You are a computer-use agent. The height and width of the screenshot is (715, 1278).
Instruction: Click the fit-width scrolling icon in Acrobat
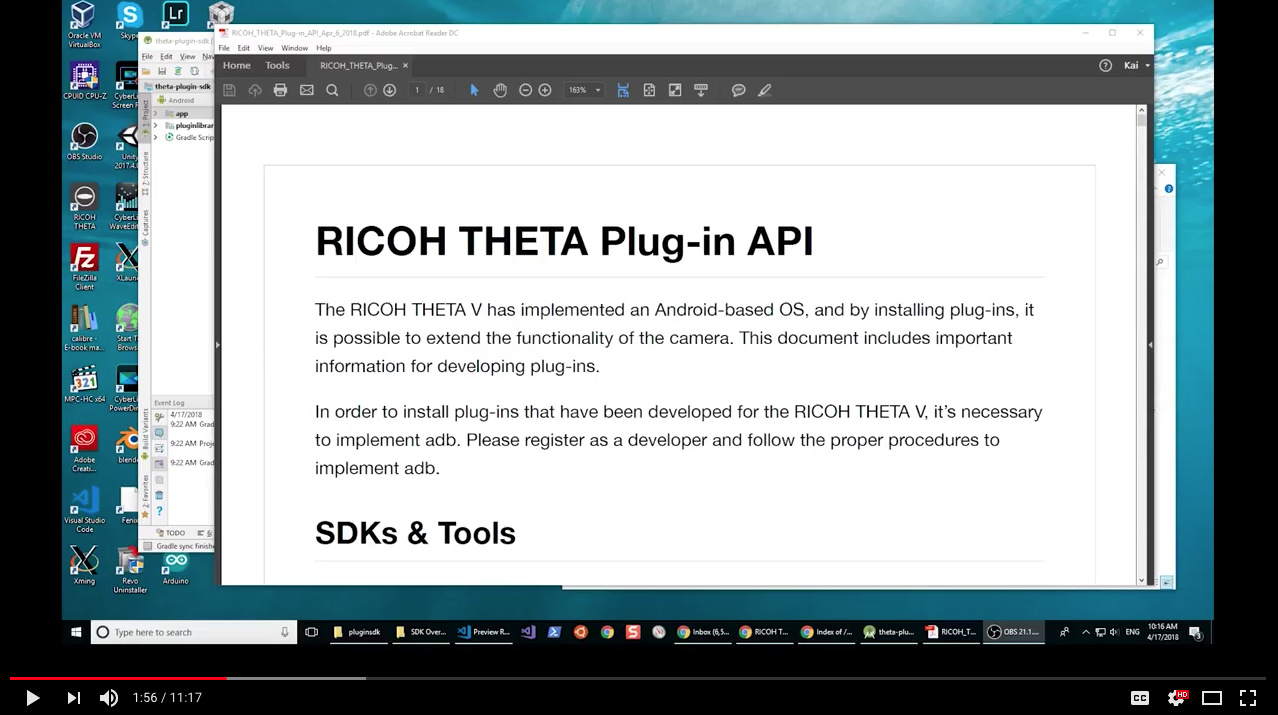(623, 90)
